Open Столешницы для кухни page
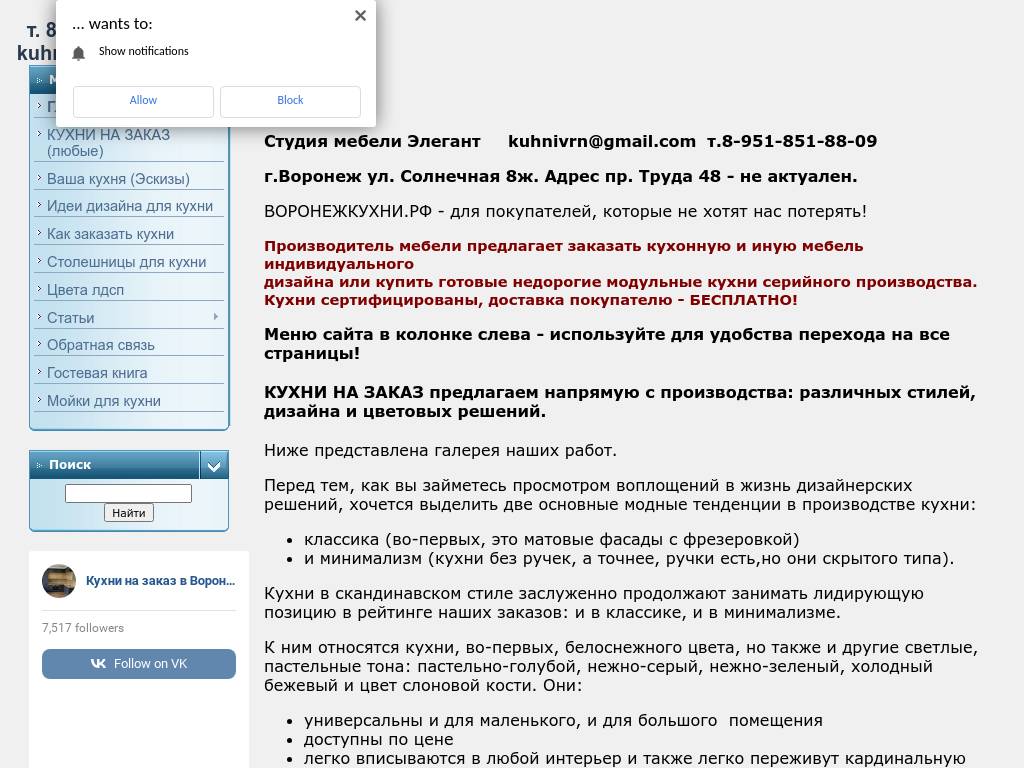1024x768 pixels. pos(126,262)
